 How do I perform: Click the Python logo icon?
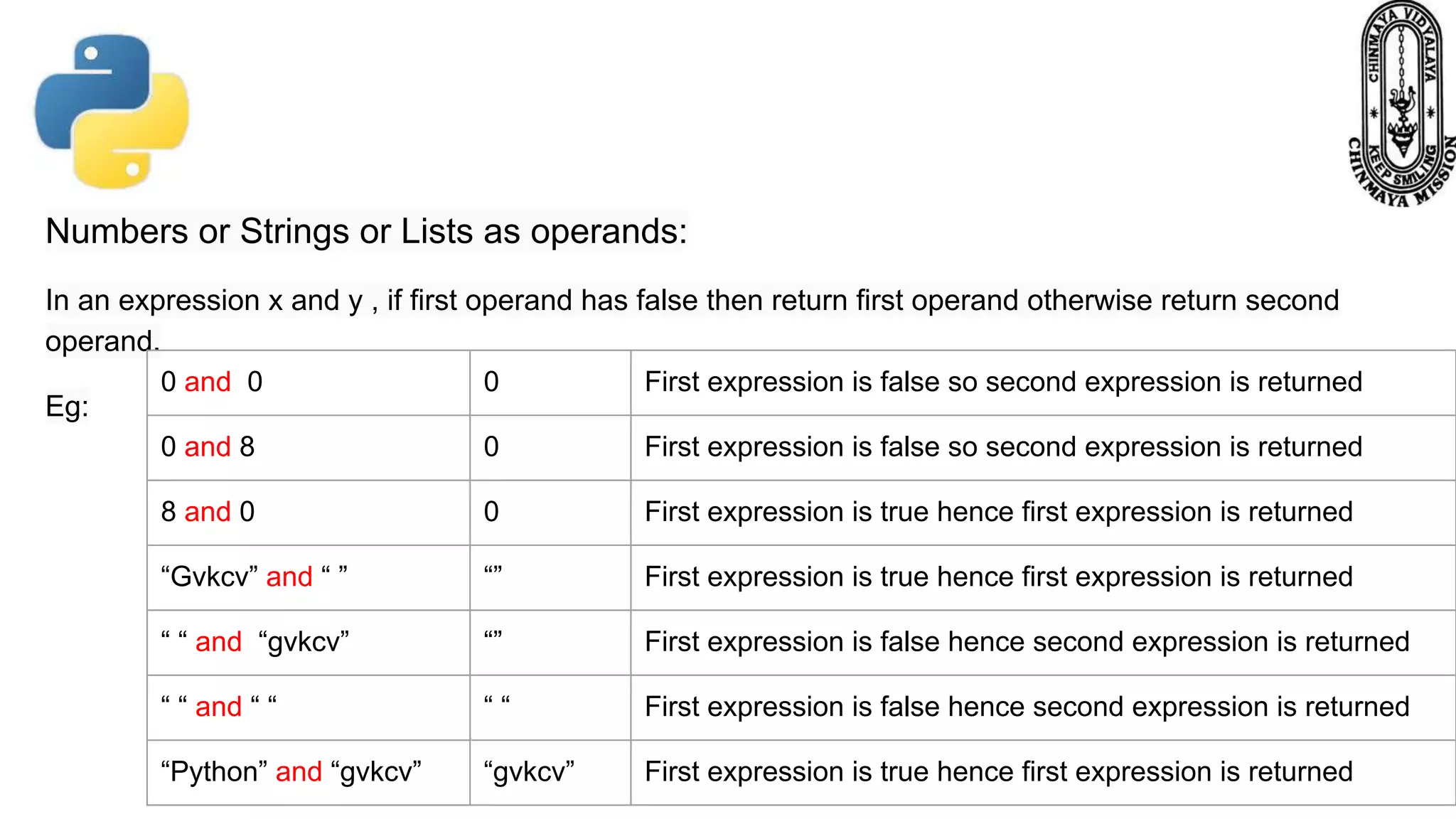click(112, 112)
